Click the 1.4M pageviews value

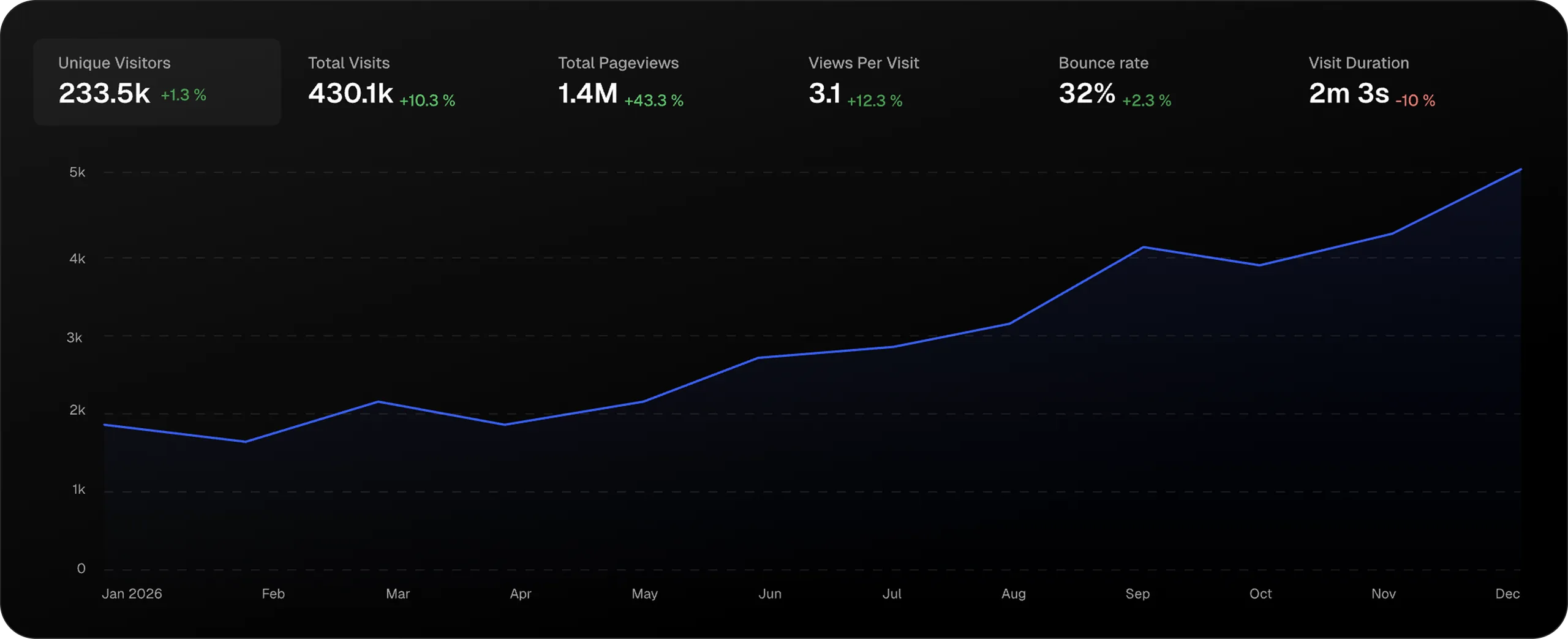[x=588, y=94]
